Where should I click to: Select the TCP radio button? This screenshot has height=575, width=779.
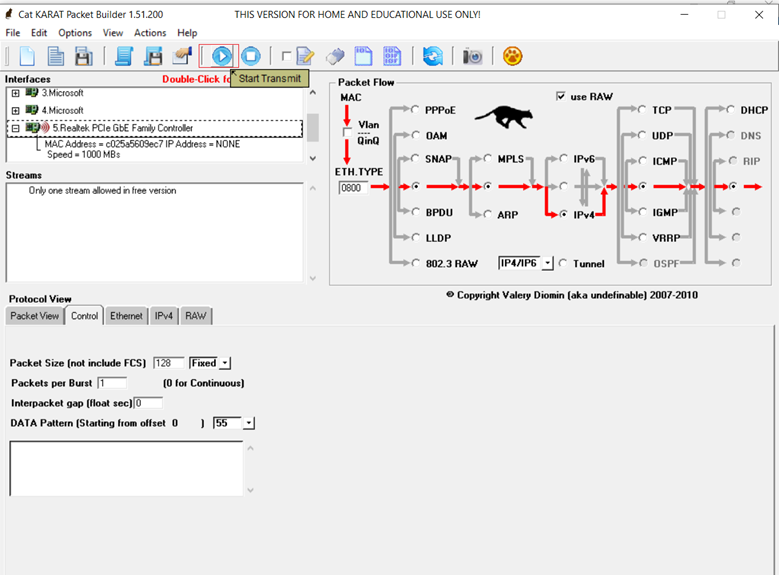[x=642, y=110]
